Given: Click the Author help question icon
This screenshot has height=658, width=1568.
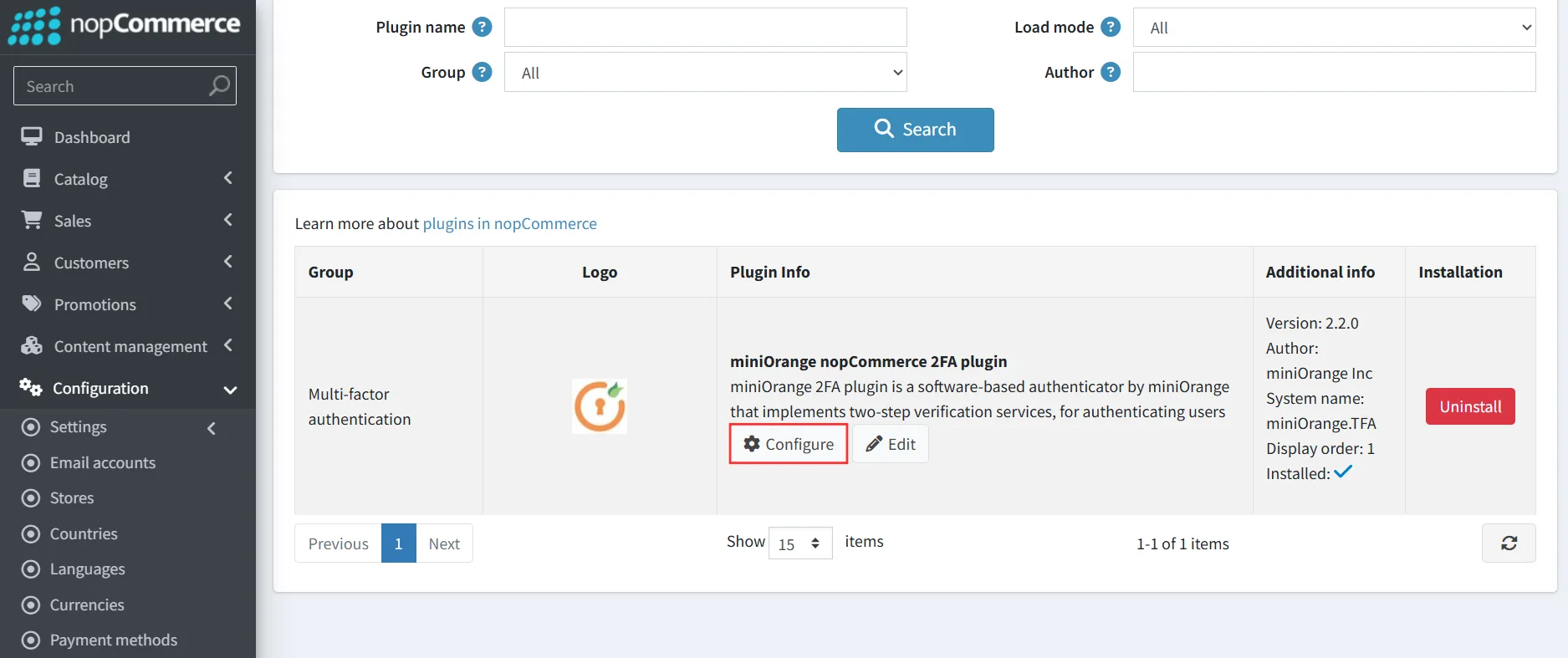Looking at the screenshot, I should [1111, 72].
